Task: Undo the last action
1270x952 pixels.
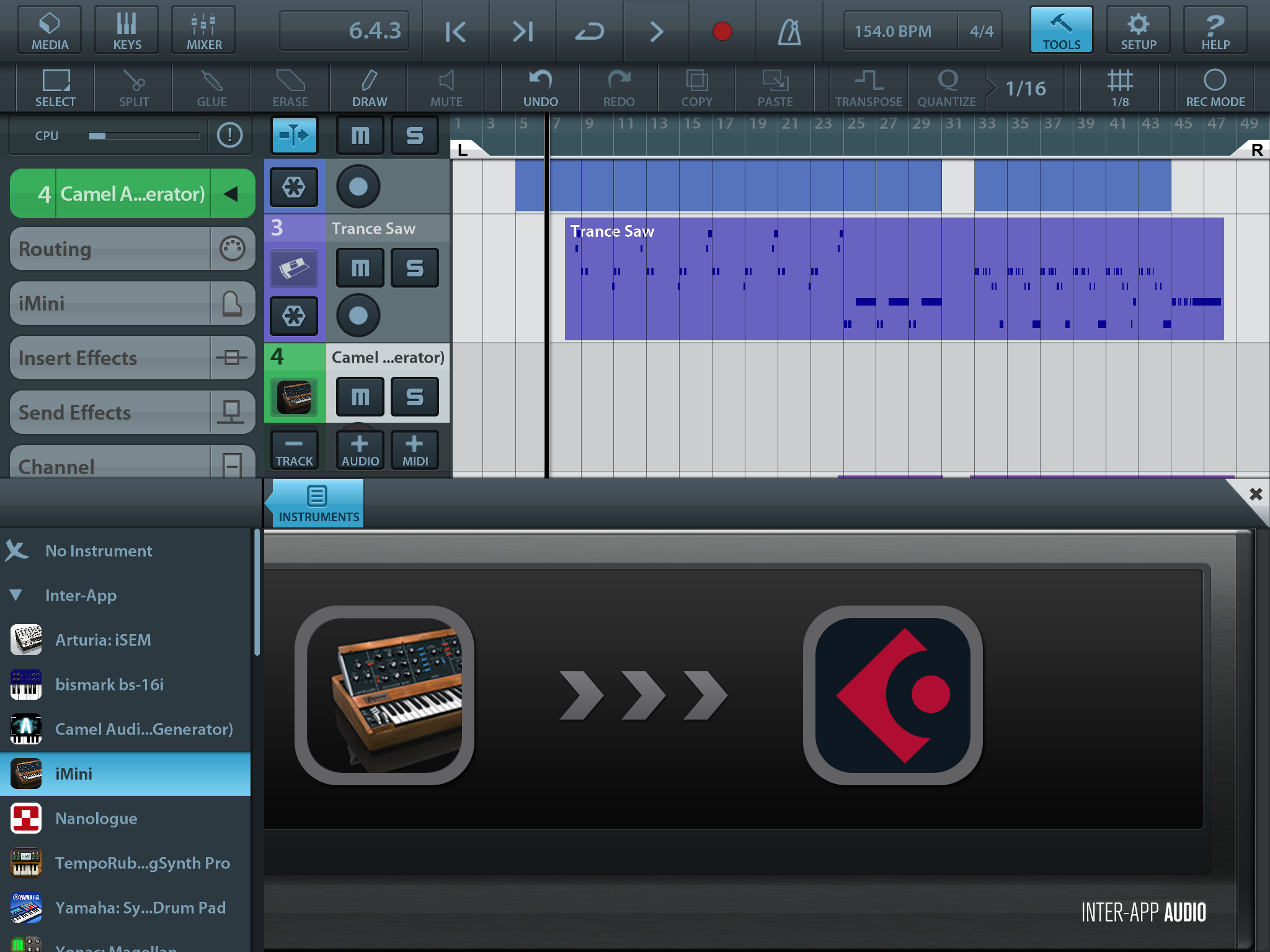Action: pyautogui.click(x=541, y=88)
